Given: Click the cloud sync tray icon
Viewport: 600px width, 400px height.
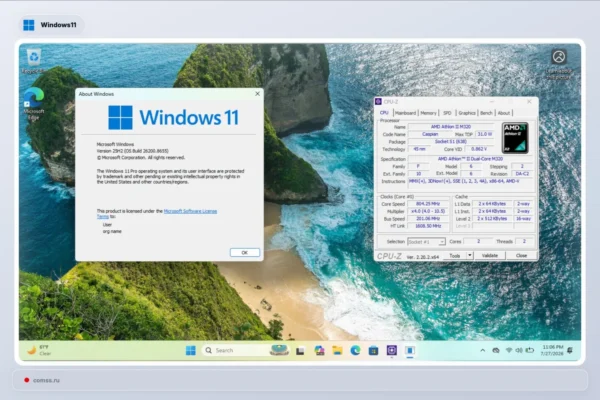Looking at the screenshot, I should point(496,350).
